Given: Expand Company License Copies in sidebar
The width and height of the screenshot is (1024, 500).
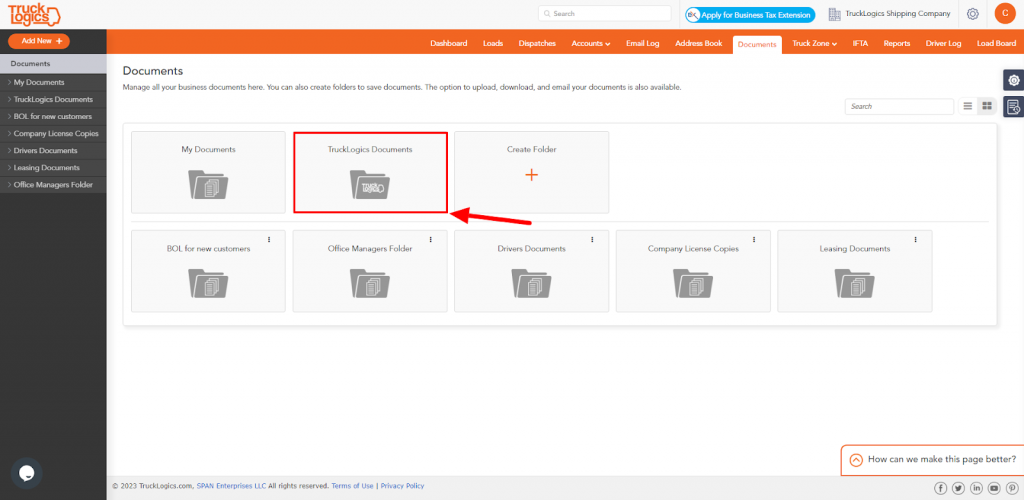Looking at the screenshot, I should click(53, 134).
